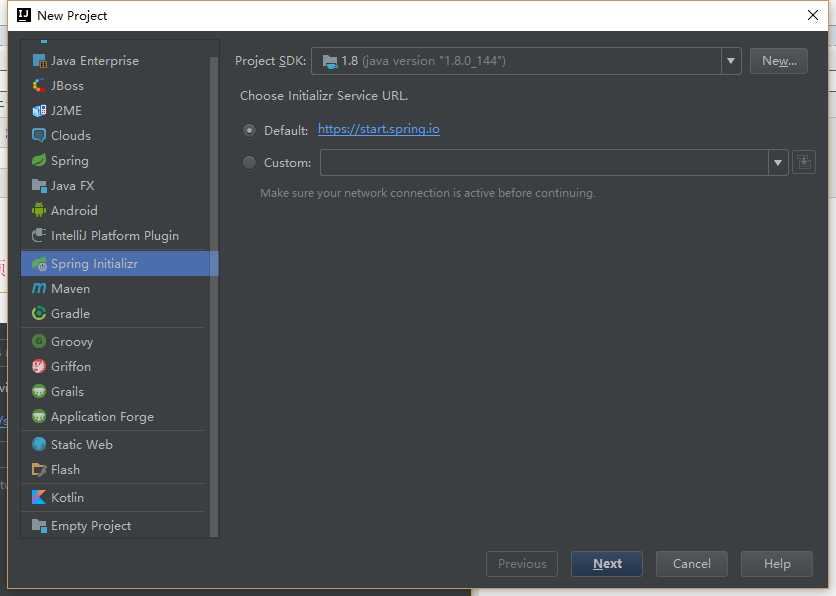Viewport: 836px width, 596px height.
Task: Select the Java FX label
Action: [73, 186]
